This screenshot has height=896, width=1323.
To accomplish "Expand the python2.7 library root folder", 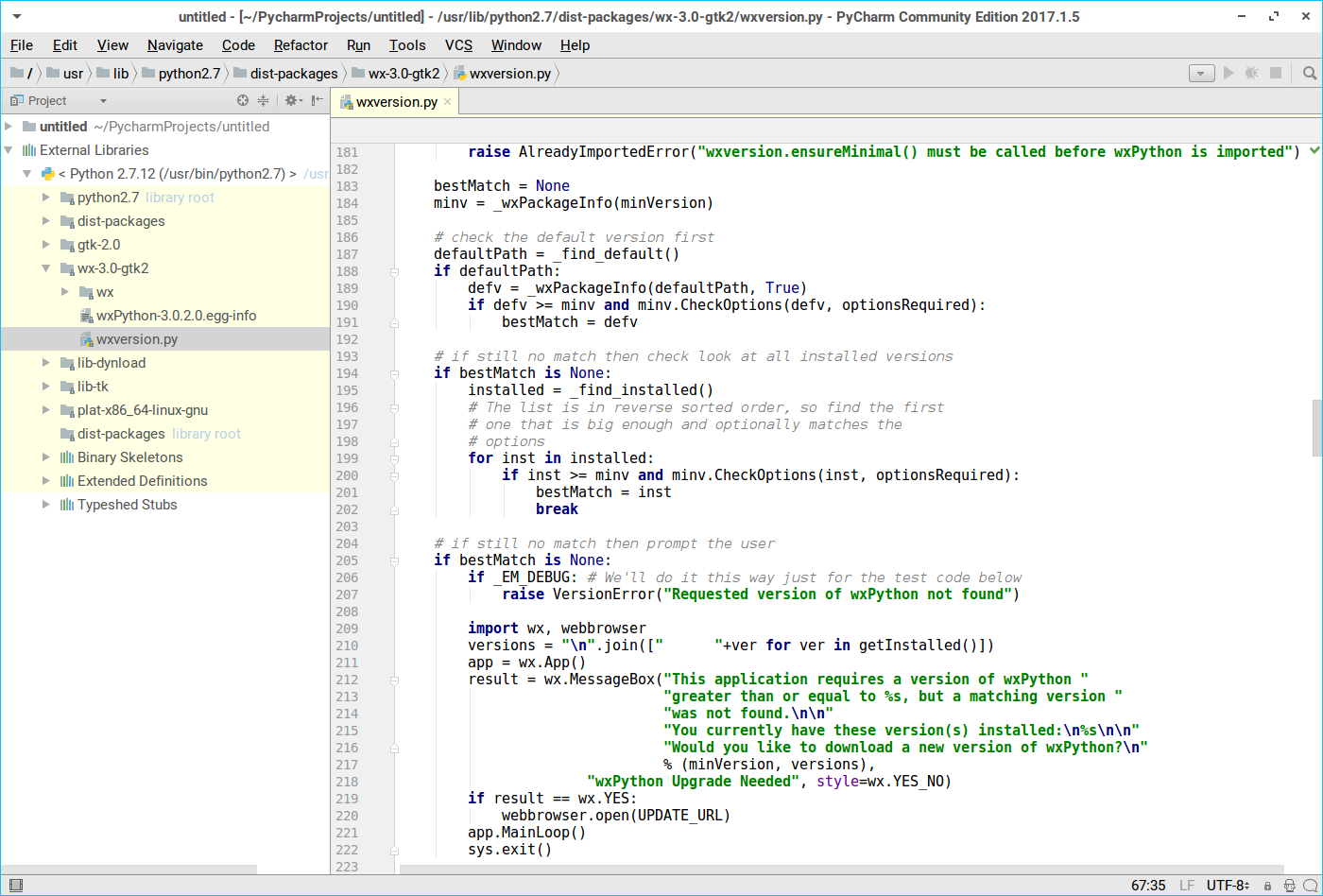I will (46, 198).
